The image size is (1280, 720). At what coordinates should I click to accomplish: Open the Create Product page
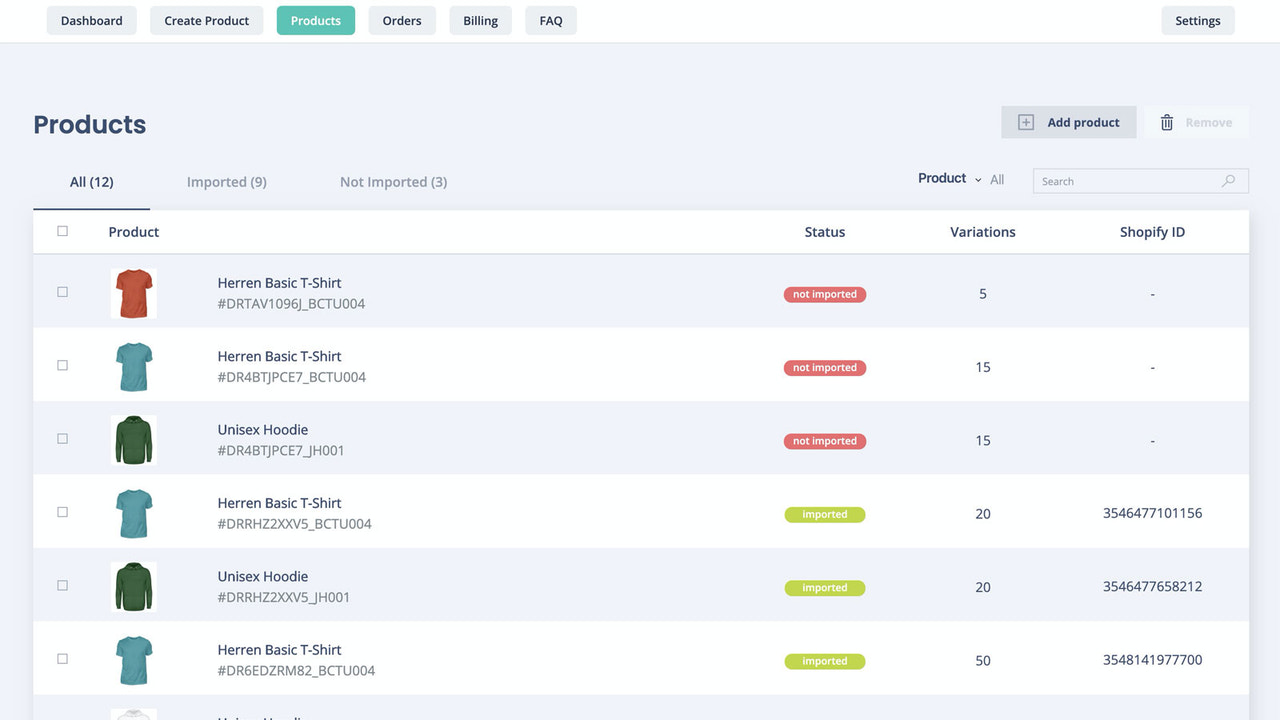206,20
